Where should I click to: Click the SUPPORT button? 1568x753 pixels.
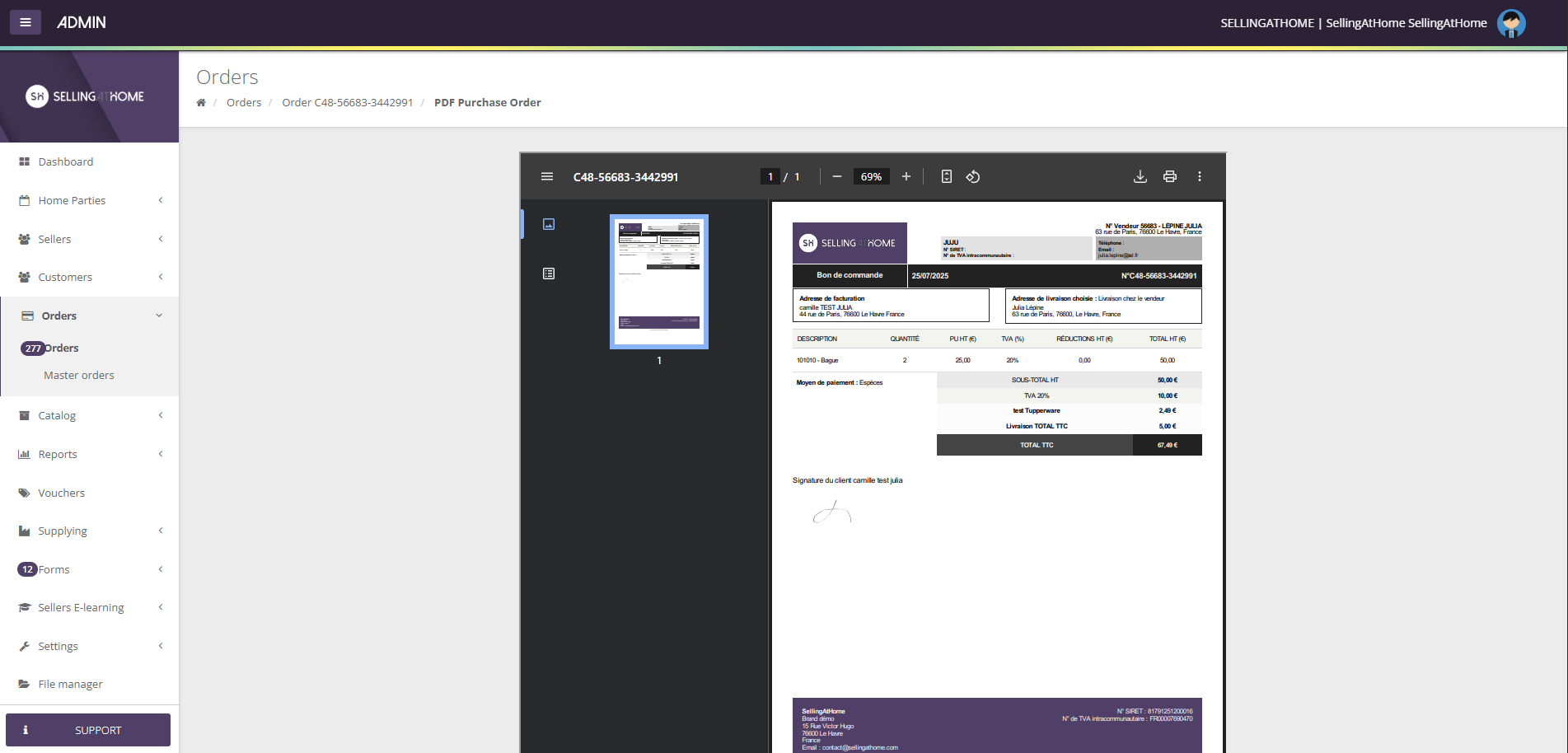(88, 730)
